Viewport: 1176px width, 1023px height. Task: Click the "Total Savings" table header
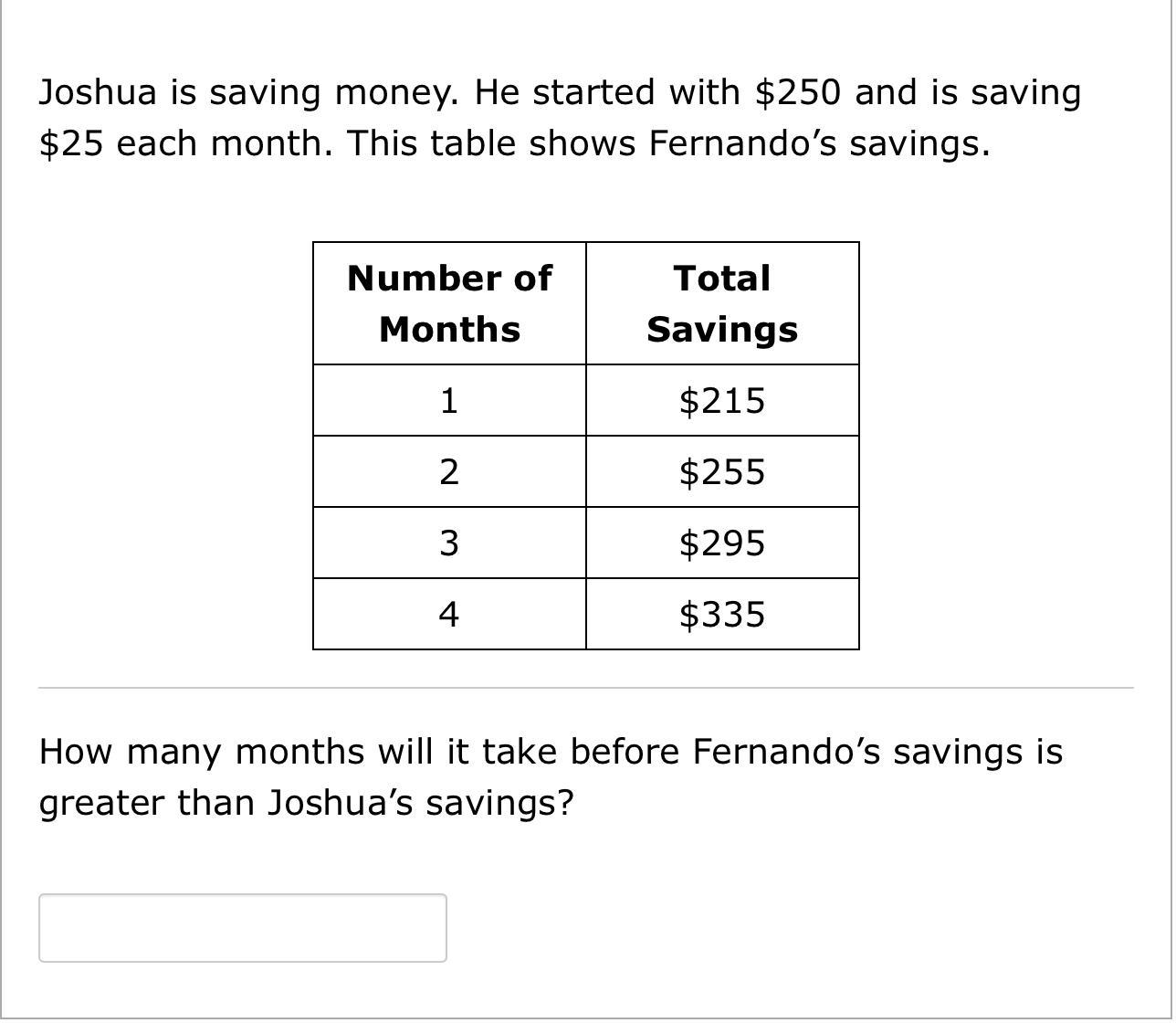coord(721,303)
